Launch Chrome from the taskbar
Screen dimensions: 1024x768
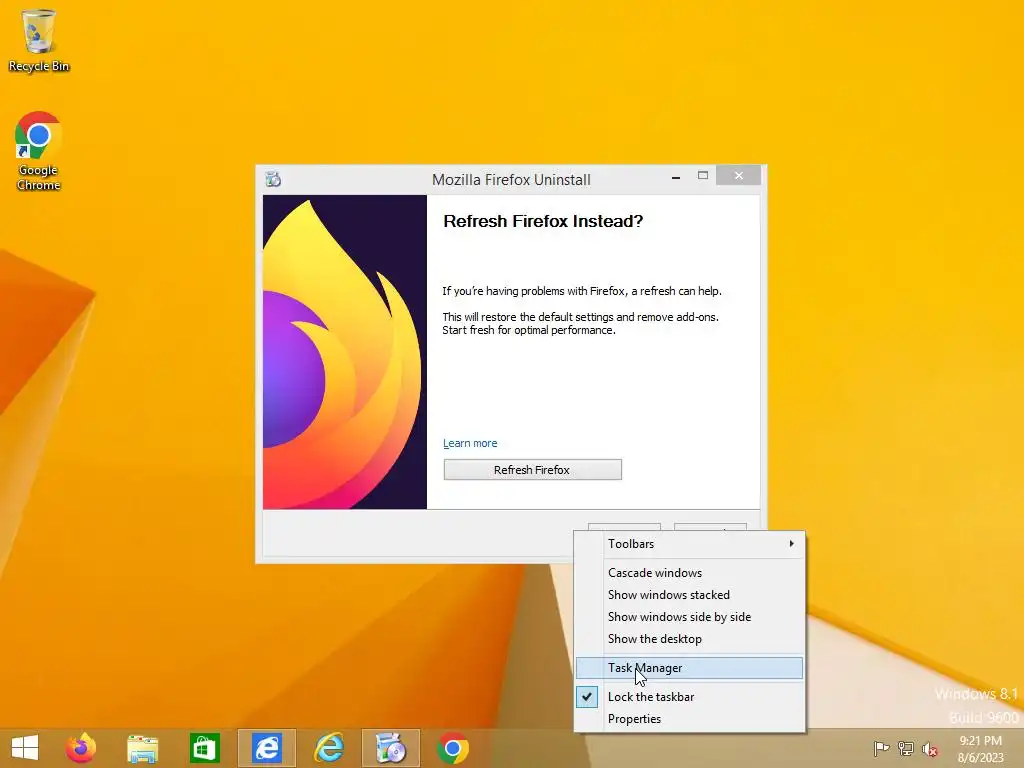pyautogui.click(x=453, y=748)
